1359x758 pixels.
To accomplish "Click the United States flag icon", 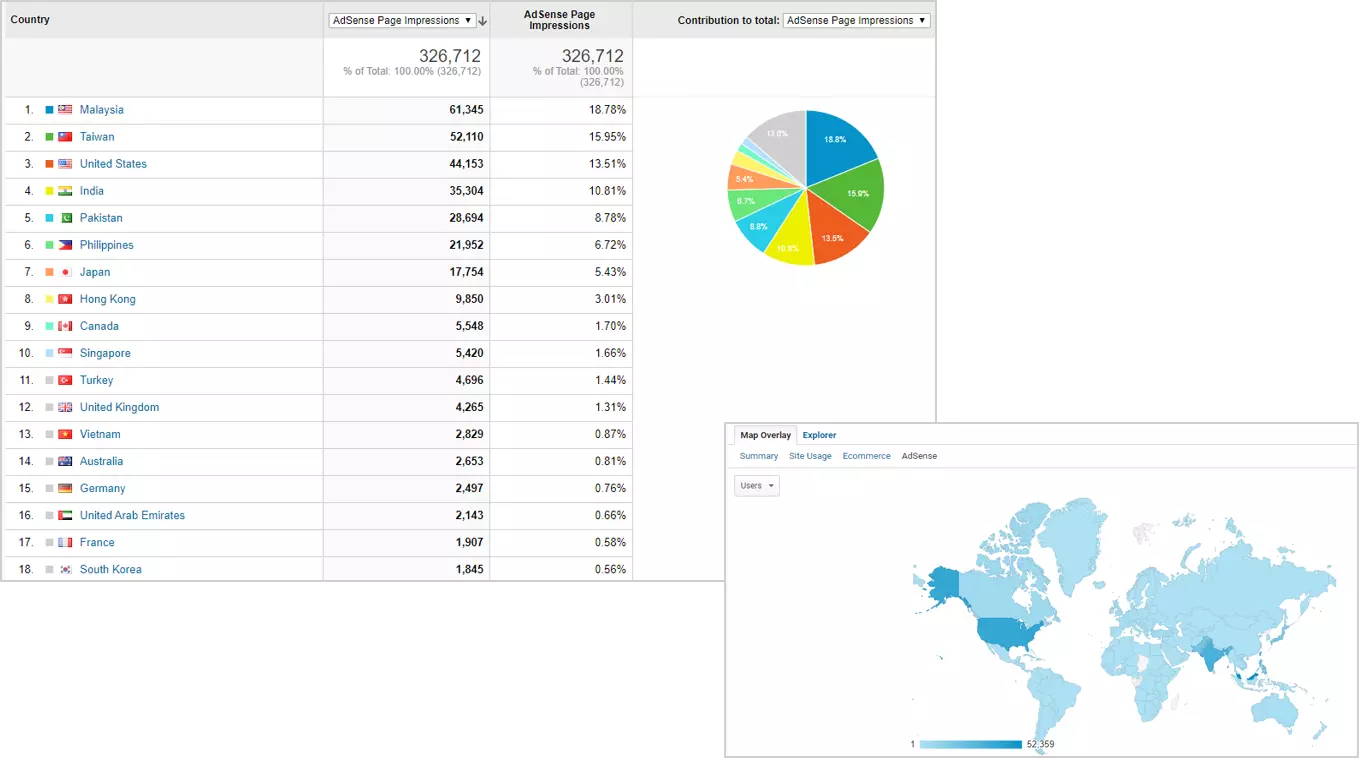I will point(65,164).
